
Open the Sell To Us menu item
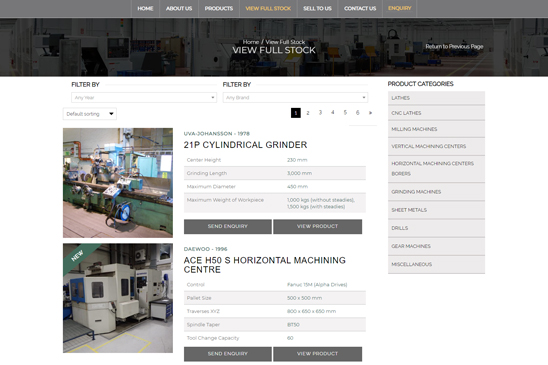click(317, 8)
